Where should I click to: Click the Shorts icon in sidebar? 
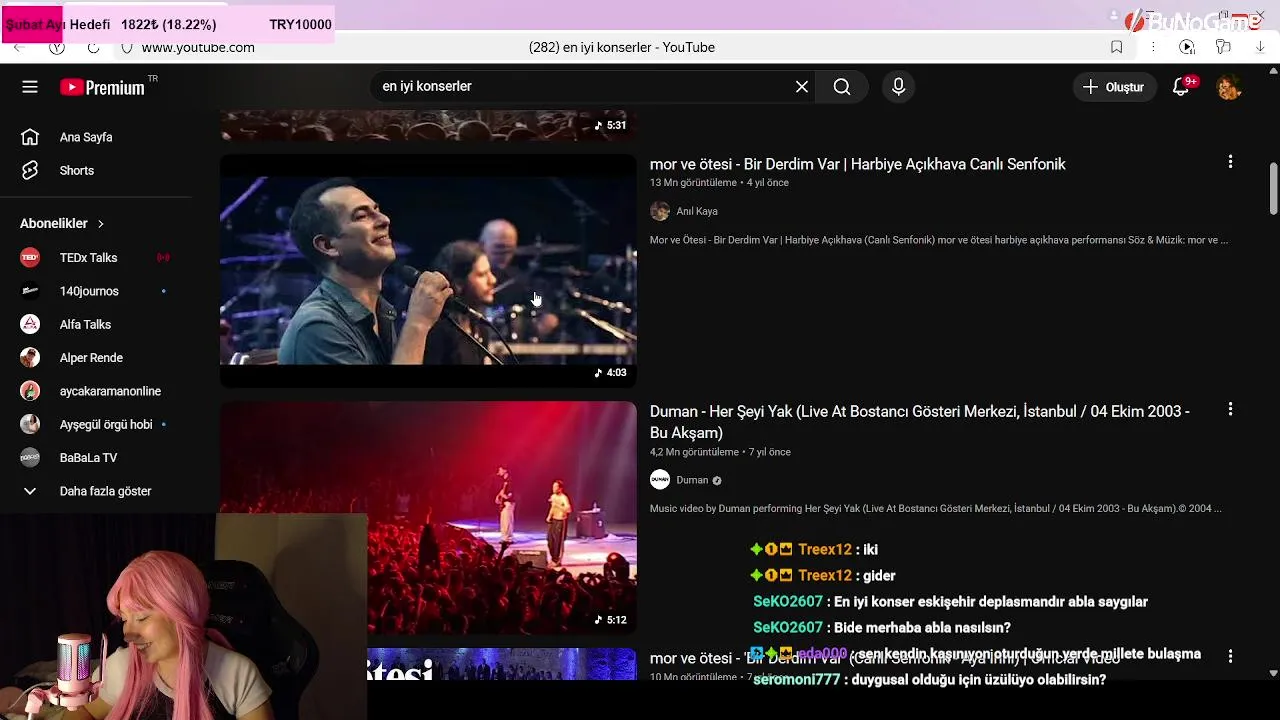[x=30, y=171]
